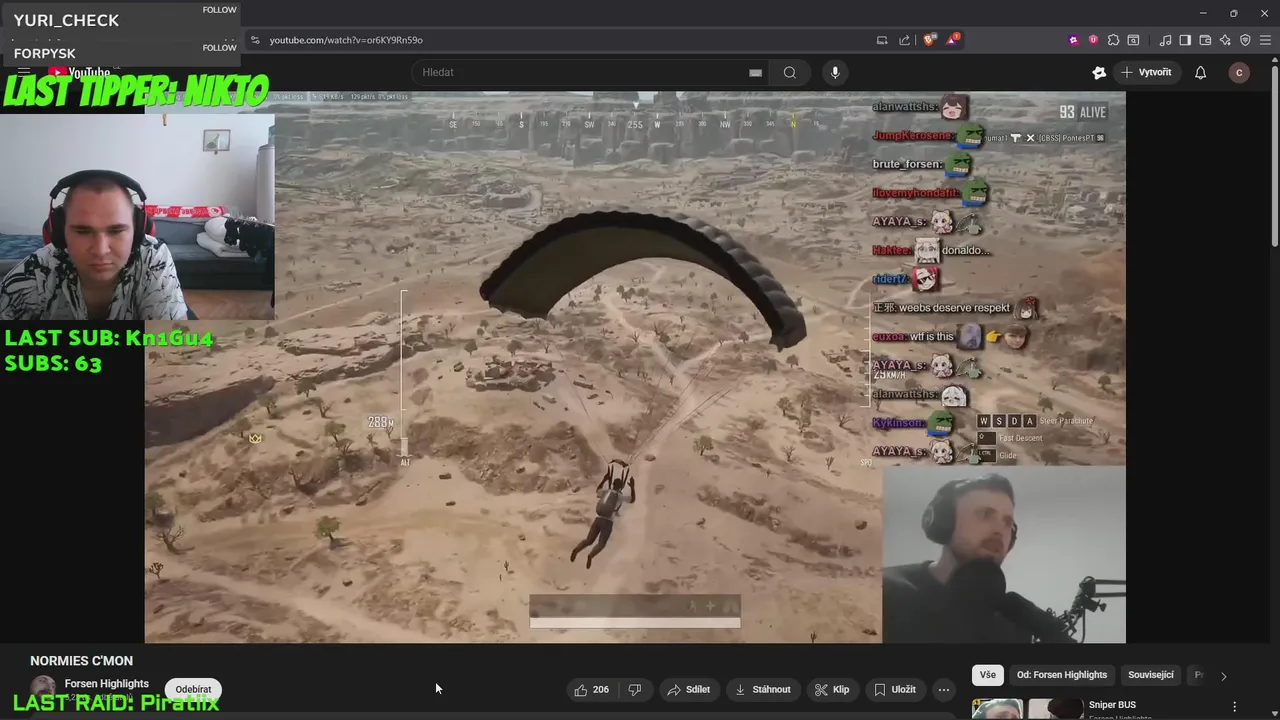This screenshot has width=1280, height=720.
Task: Click the share page icon in the address bar
Action: coord(904,40)
